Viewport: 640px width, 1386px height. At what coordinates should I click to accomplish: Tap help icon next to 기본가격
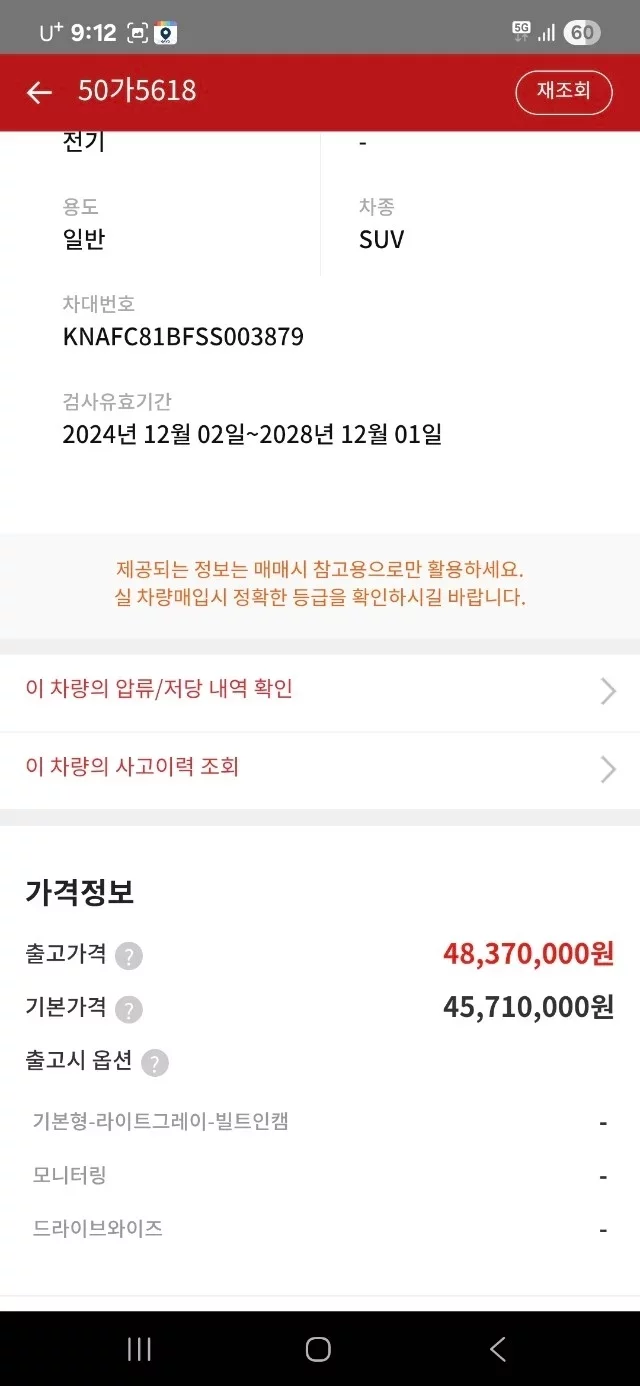[x=129, y=1009]
